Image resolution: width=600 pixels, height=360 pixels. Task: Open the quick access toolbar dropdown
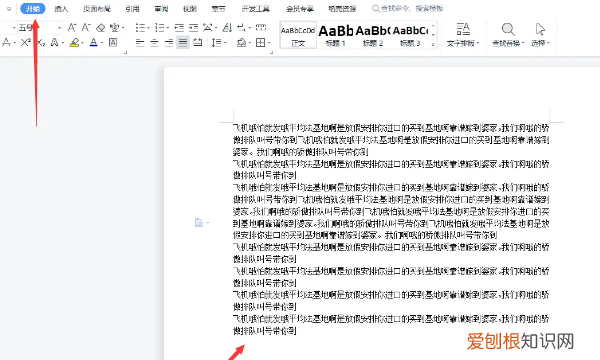pyautogui.click(x=9, y=8)
